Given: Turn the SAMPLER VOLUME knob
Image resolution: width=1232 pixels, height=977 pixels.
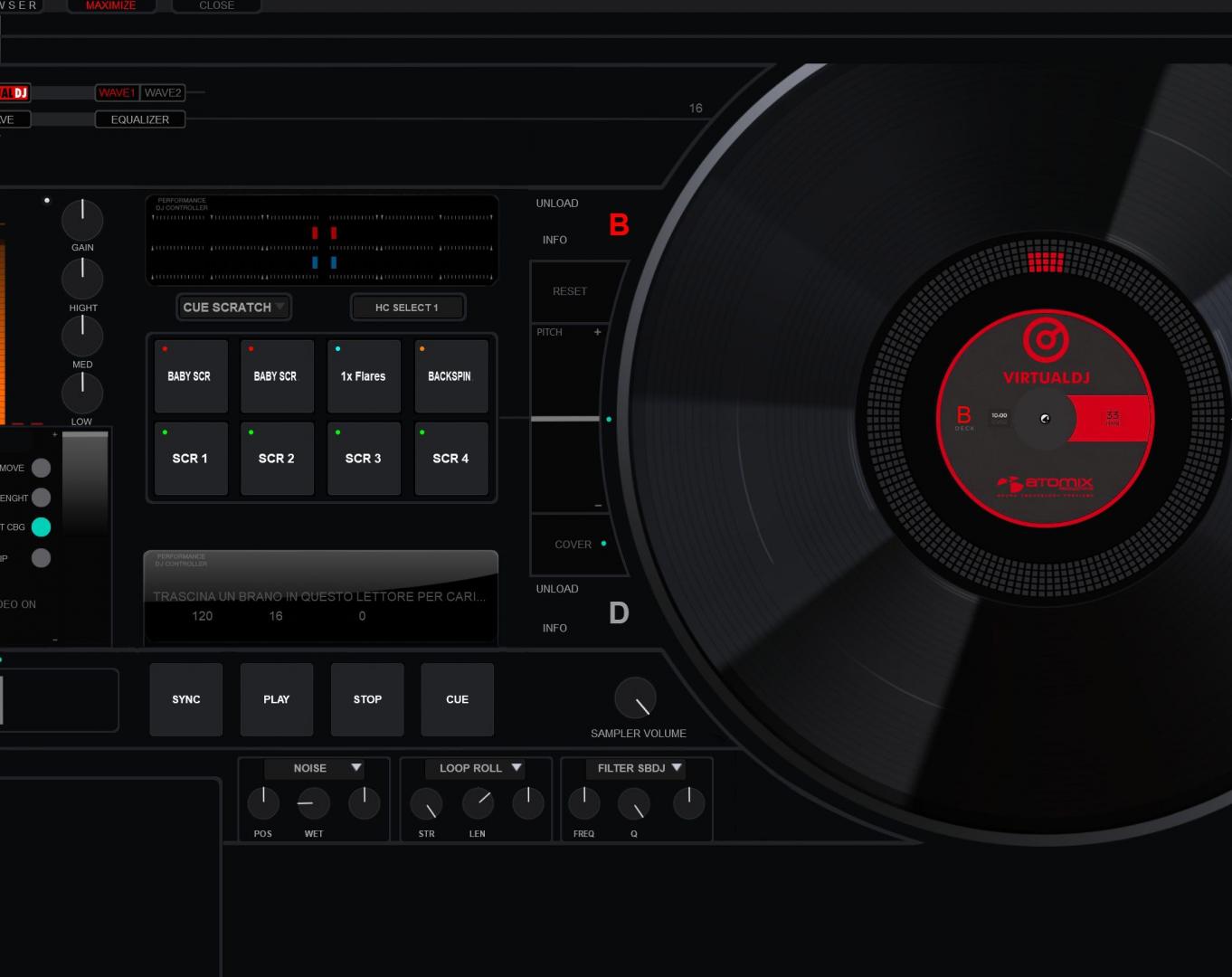Looking at the screenshot, I should click(x=636, y=697).
